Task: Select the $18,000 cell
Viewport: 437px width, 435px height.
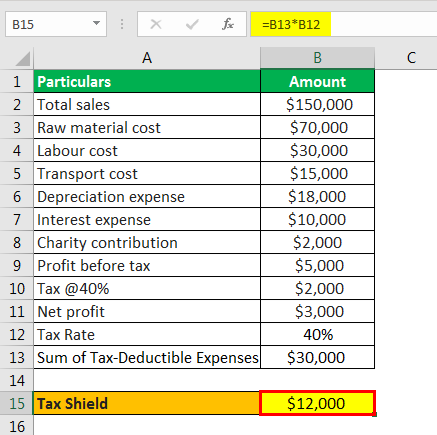Action: (x=317, y=197)
